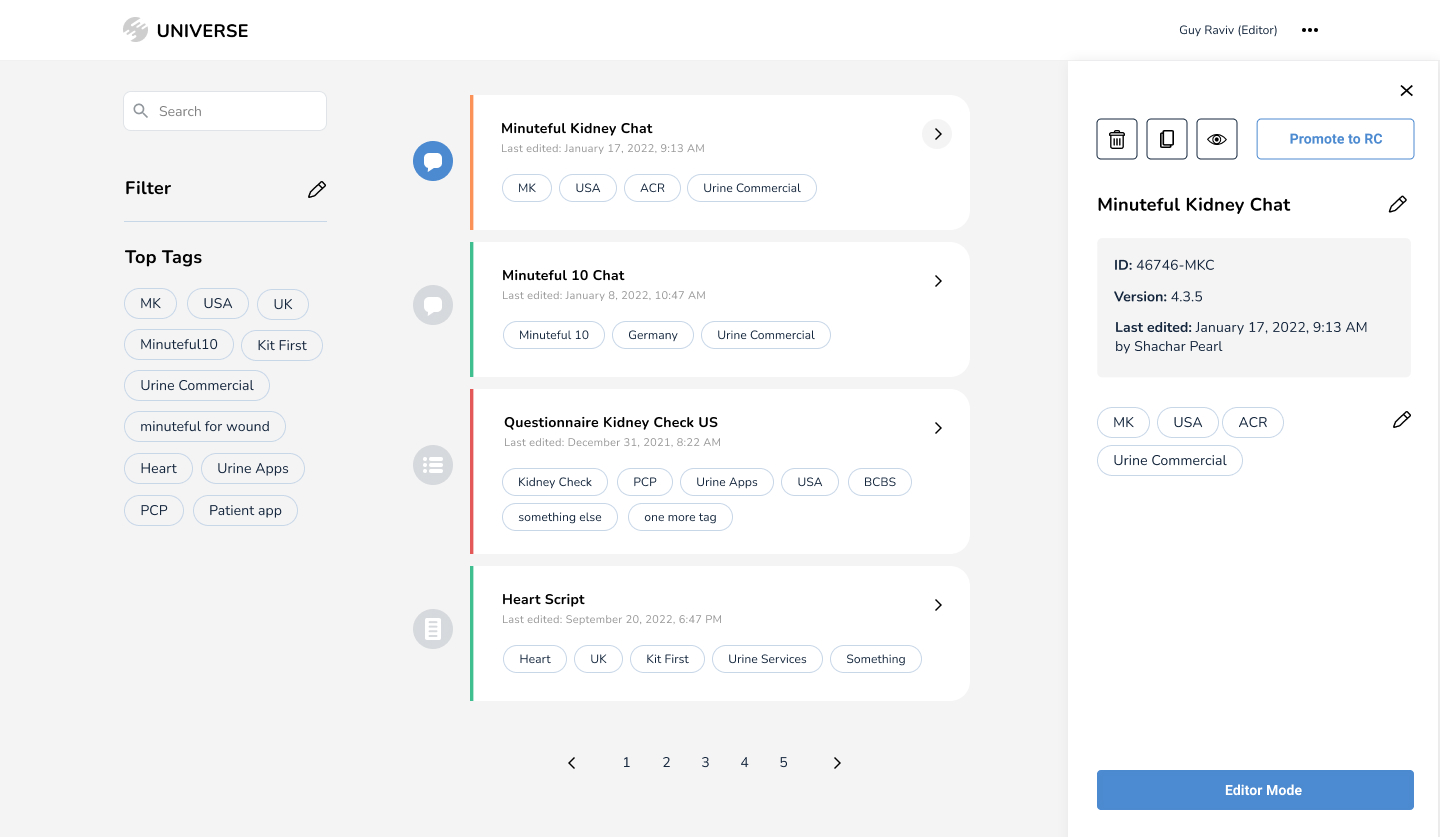Image resolution: width=1440 pixels, height=837 pixels.
Task: Click ID 46746-MKC text
Action: pos(1164,265)
